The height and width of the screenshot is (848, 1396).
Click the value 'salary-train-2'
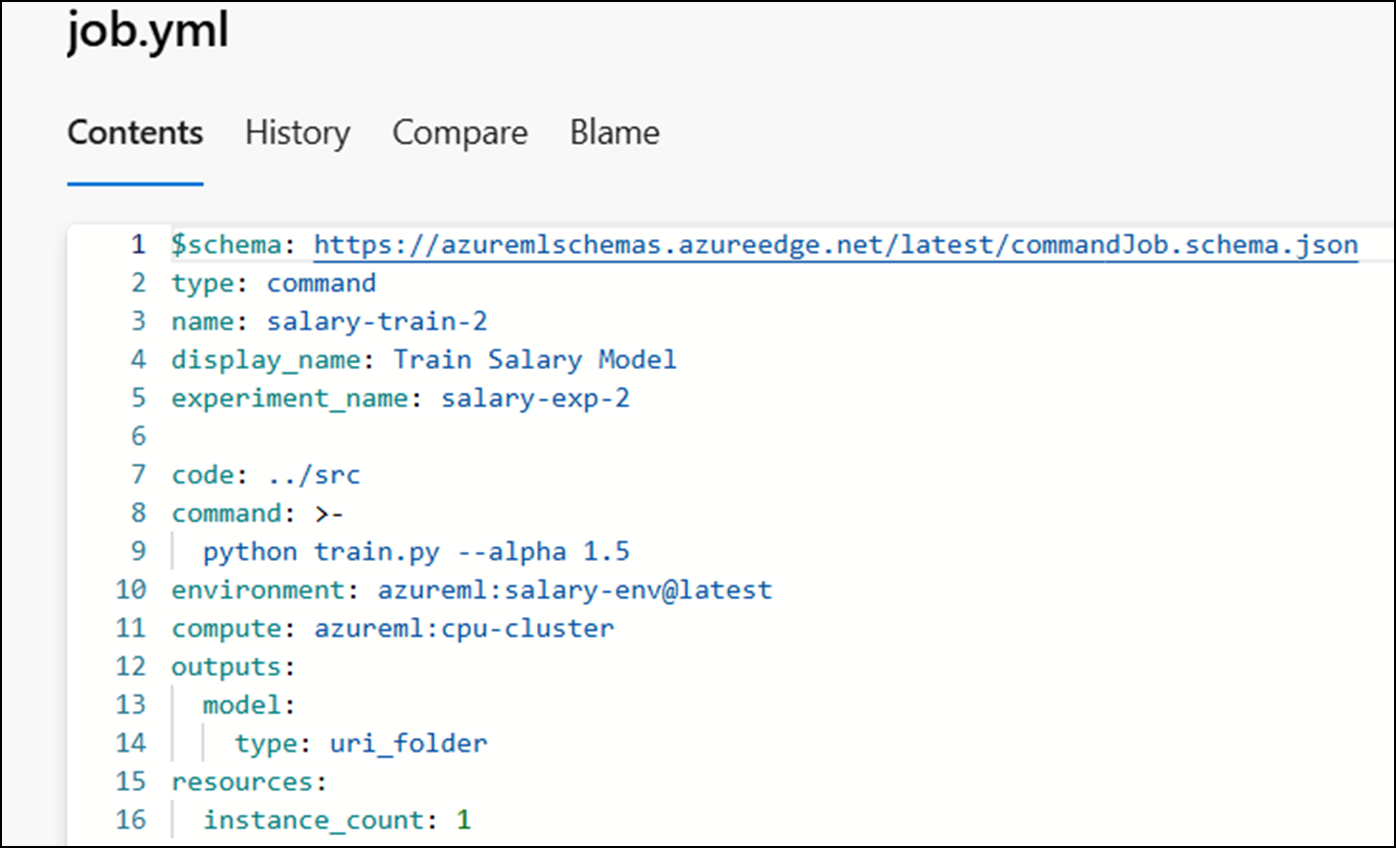(x=377, y=321)
